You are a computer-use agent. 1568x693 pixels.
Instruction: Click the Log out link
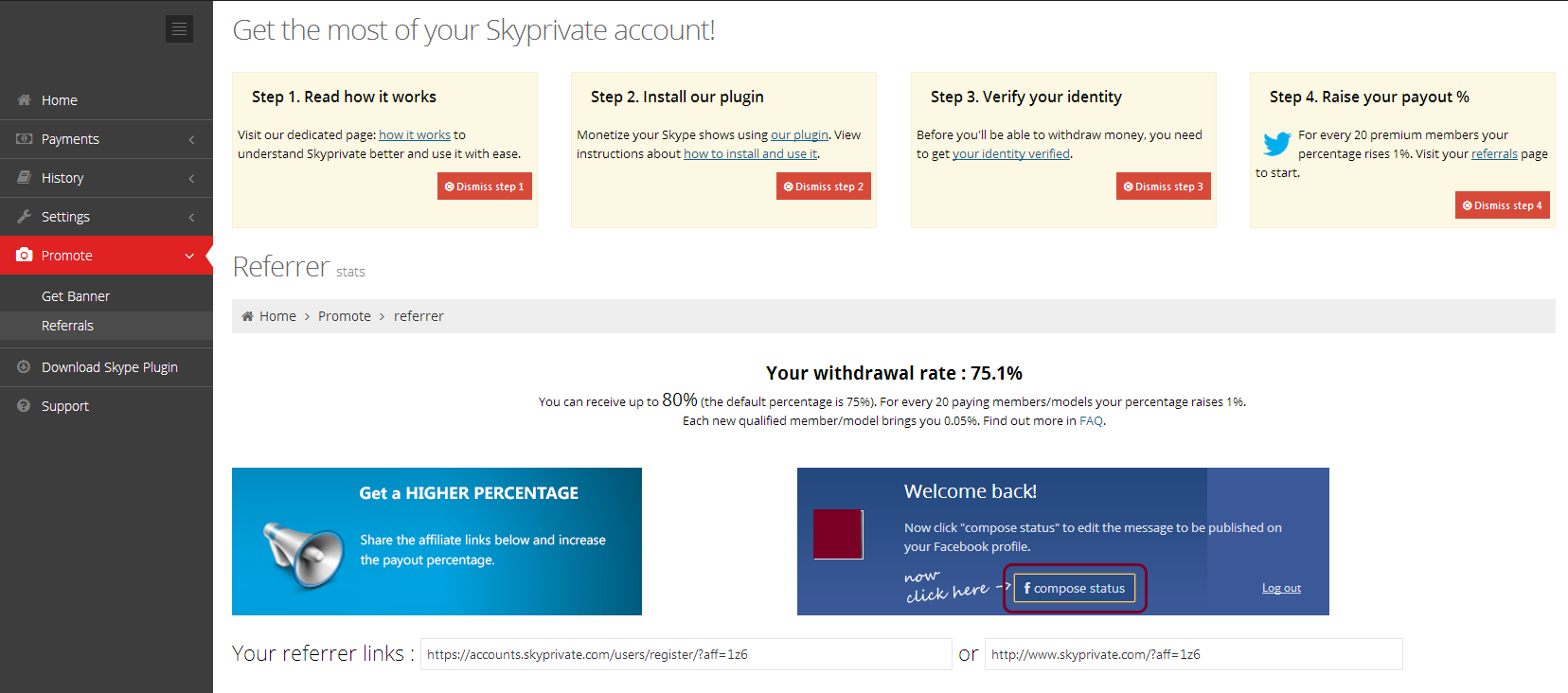point(1281,588)
